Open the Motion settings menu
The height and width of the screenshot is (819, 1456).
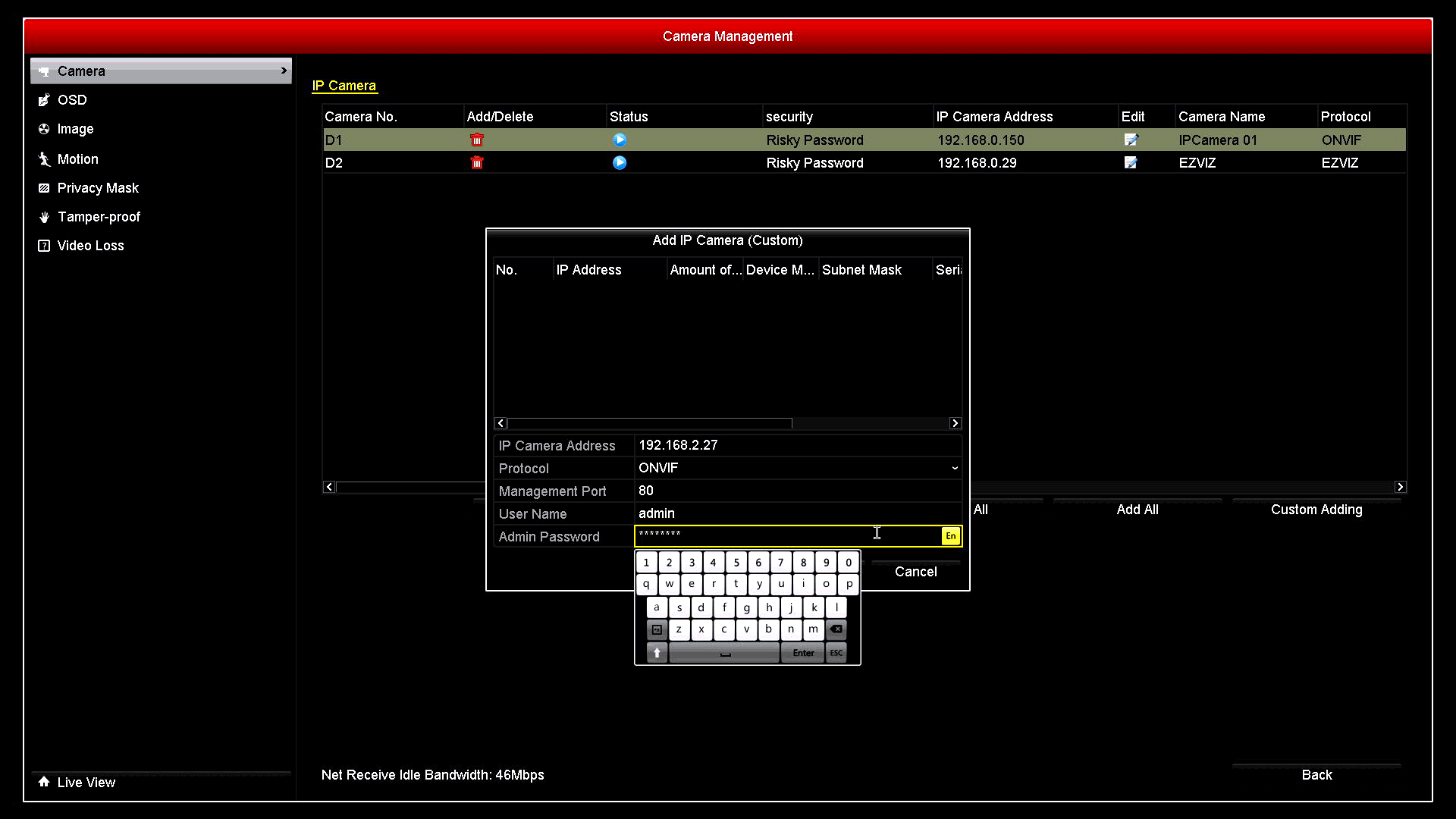tap(77, 159)
